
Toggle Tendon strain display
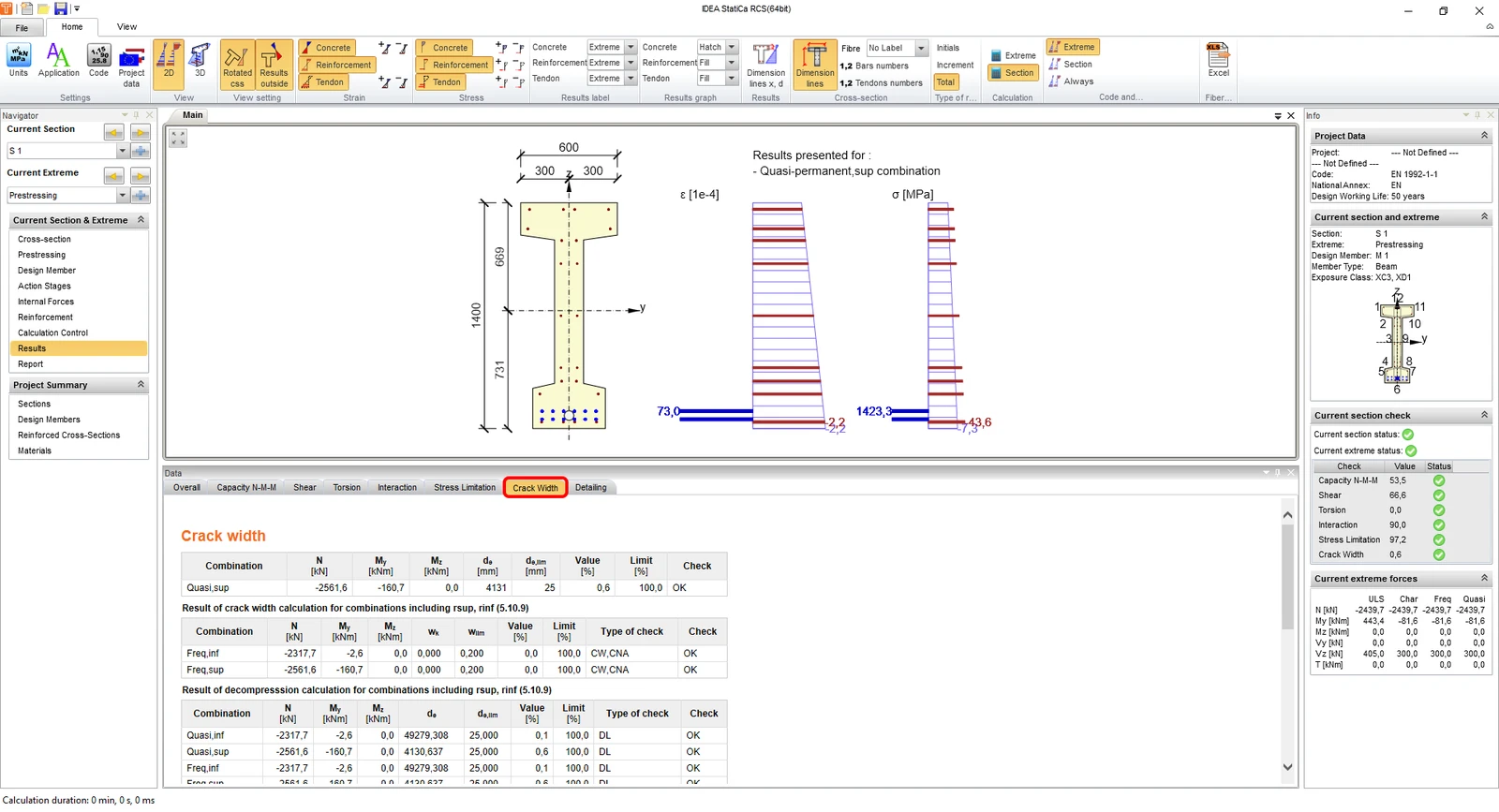tap(322, 81)
